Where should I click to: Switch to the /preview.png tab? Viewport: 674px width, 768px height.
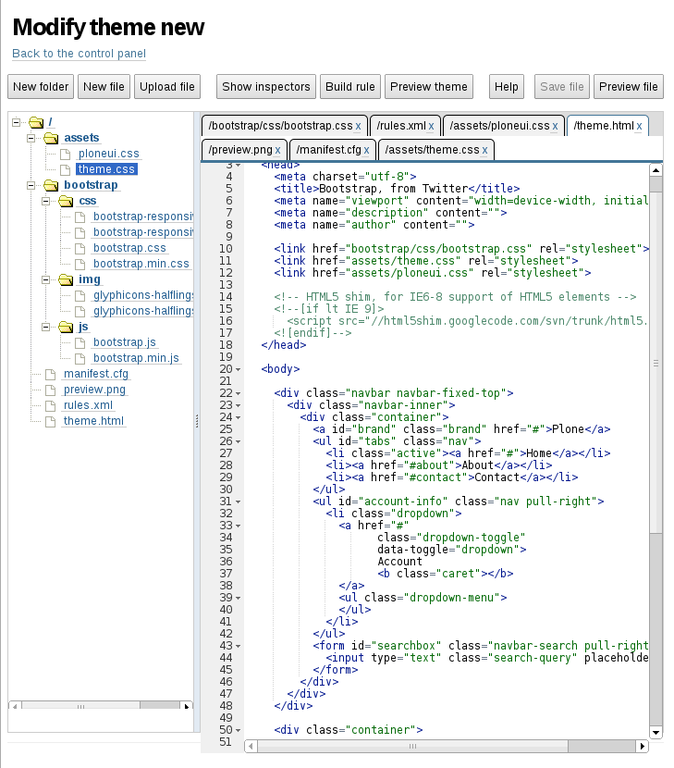(x=240, y=150)
